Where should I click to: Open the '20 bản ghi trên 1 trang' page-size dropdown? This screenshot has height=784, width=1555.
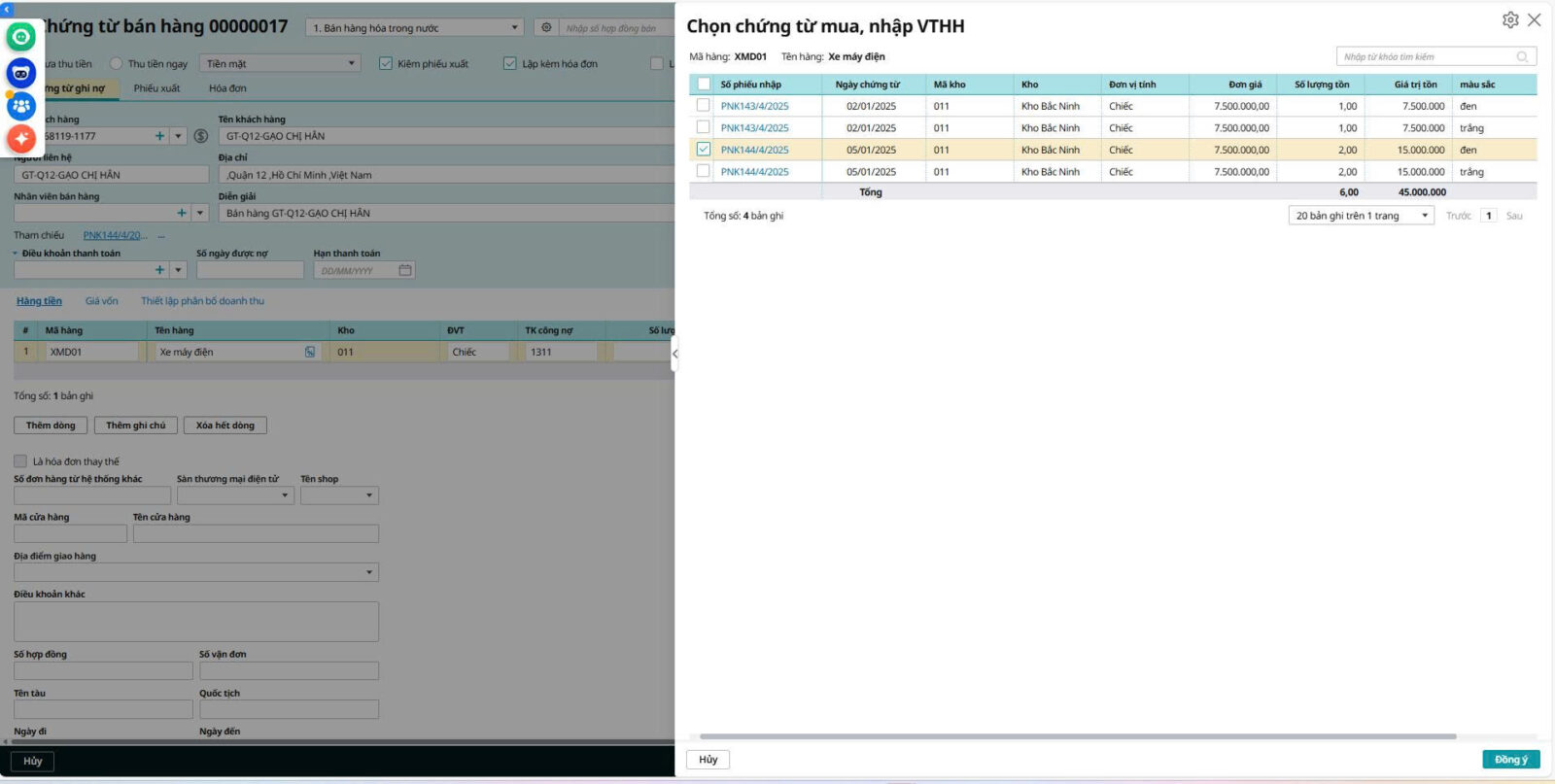coord(1362,216)
